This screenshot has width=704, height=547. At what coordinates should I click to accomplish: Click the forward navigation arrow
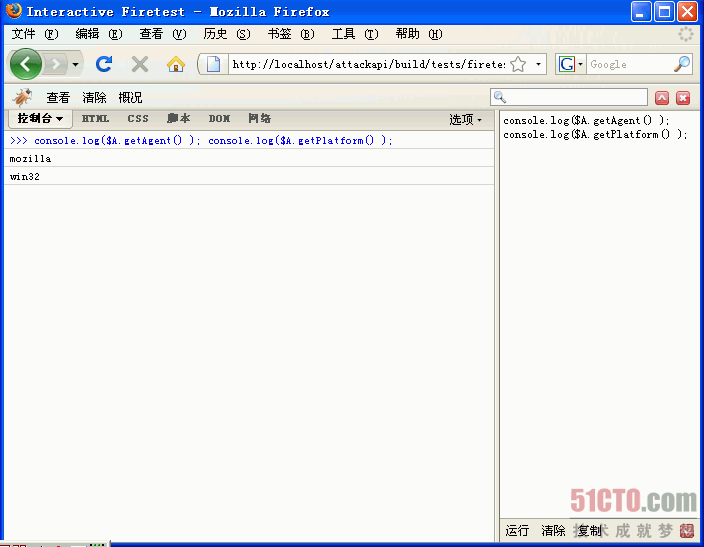click(x=56, y=64)
